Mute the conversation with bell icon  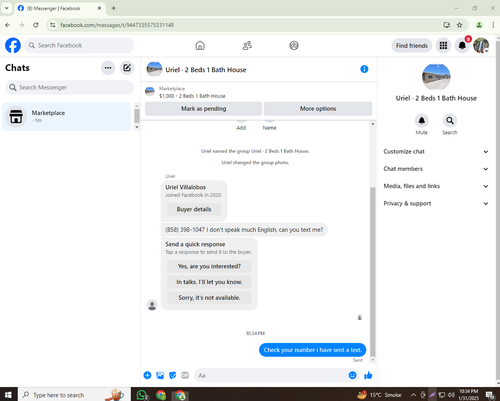[422, 120]
